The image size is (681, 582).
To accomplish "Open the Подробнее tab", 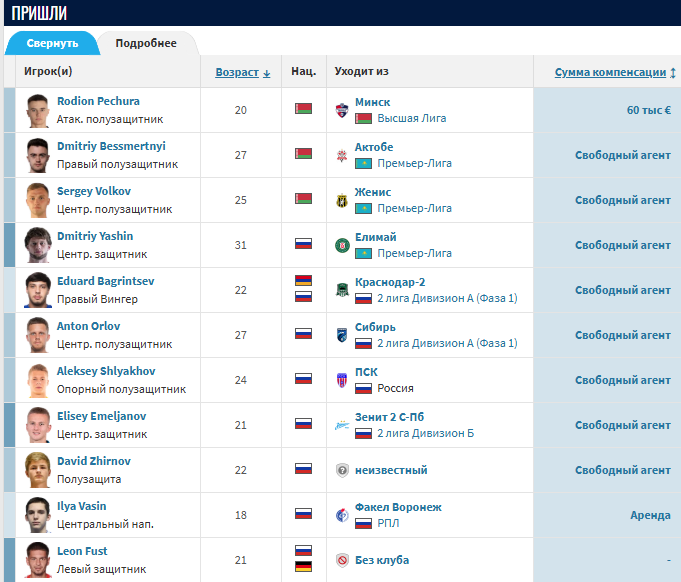I will coord(146,43).
